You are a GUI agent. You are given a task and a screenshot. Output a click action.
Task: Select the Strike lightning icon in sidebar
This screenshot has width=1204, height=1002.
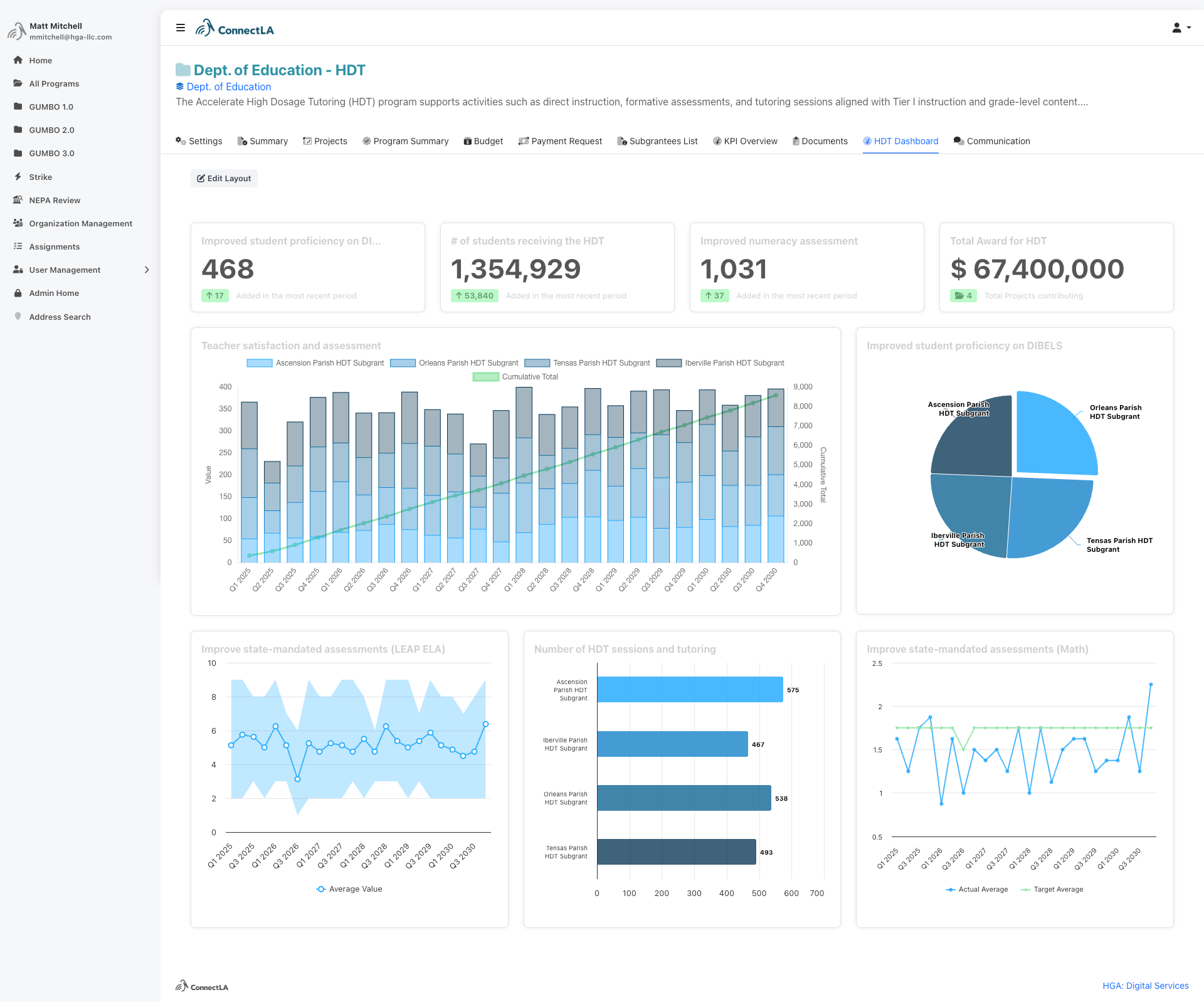point(19,177)
